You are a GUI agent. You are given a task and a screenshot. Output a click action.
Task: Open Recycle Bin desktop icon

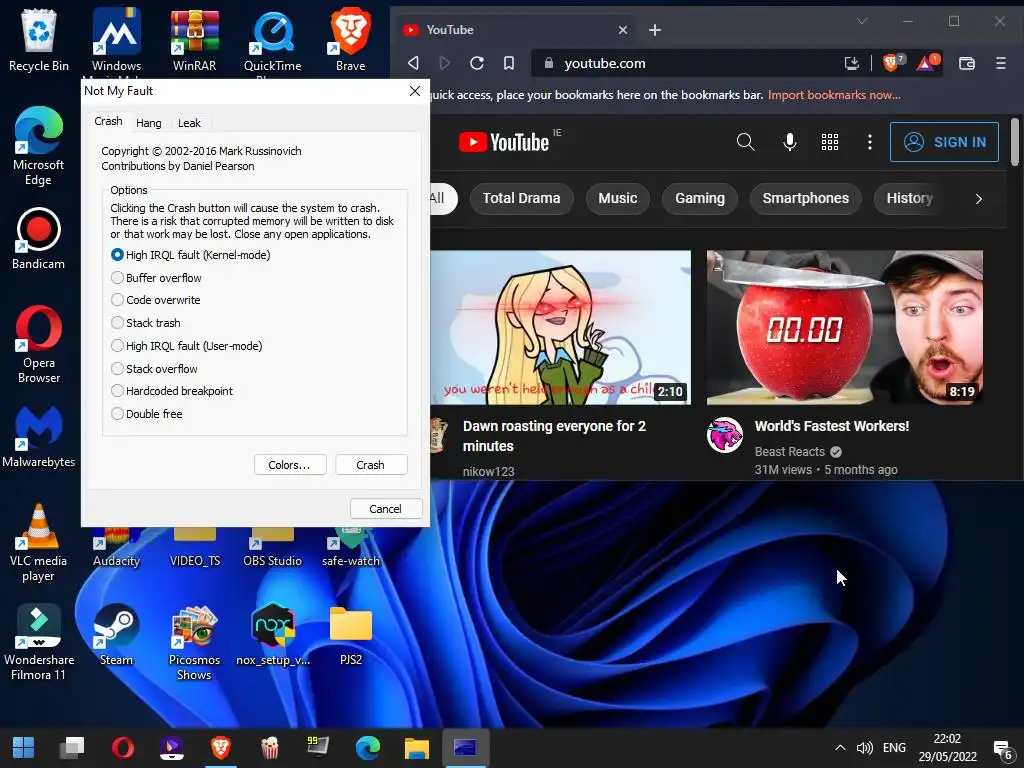(x=39, y=39)
